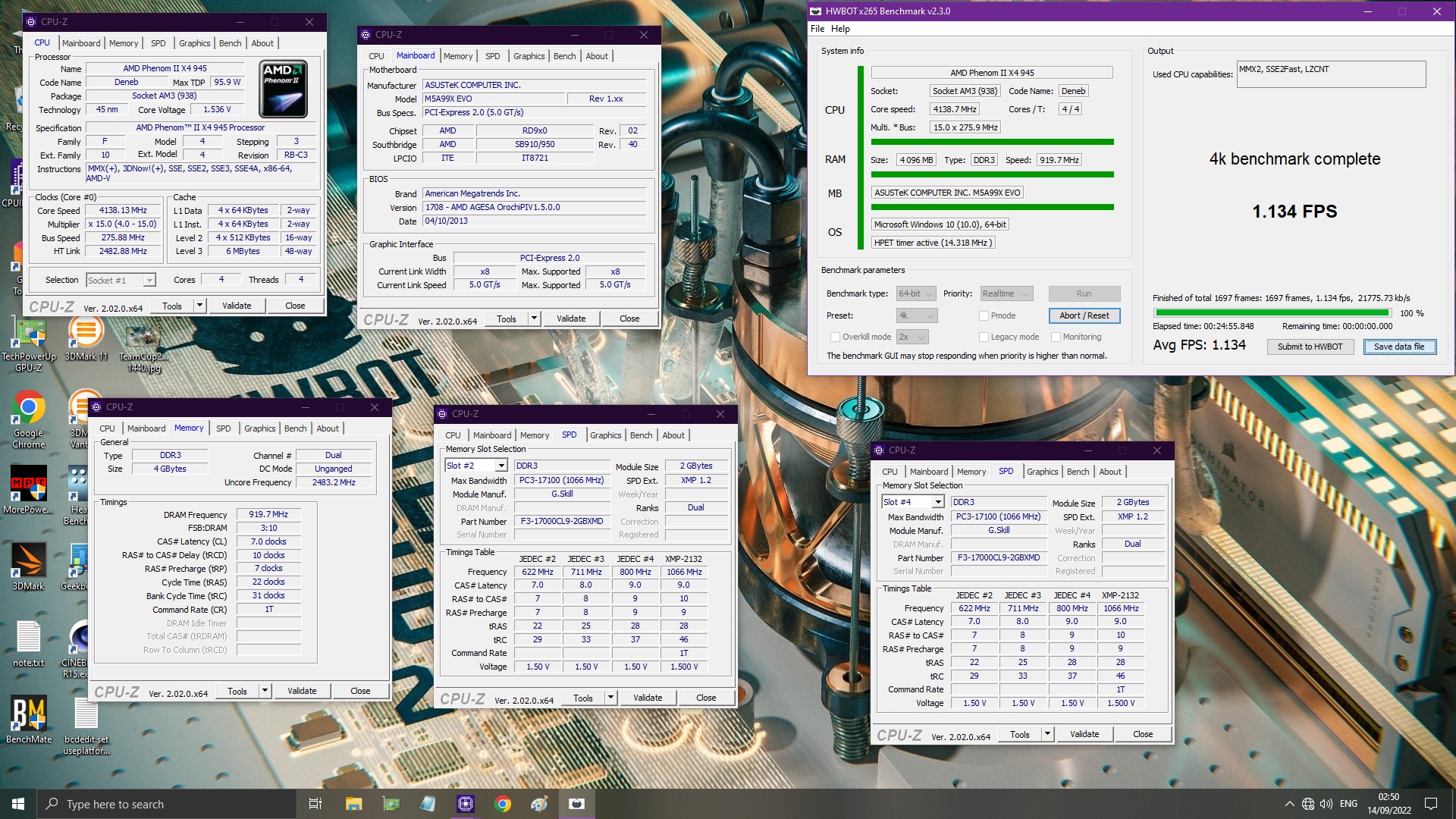Image resolution: width=1456 pixels, height=819 pixels.
Task: Switch to Graphics tab in Mainboard CPU-Z window
Action: click(x=529, y=56)
